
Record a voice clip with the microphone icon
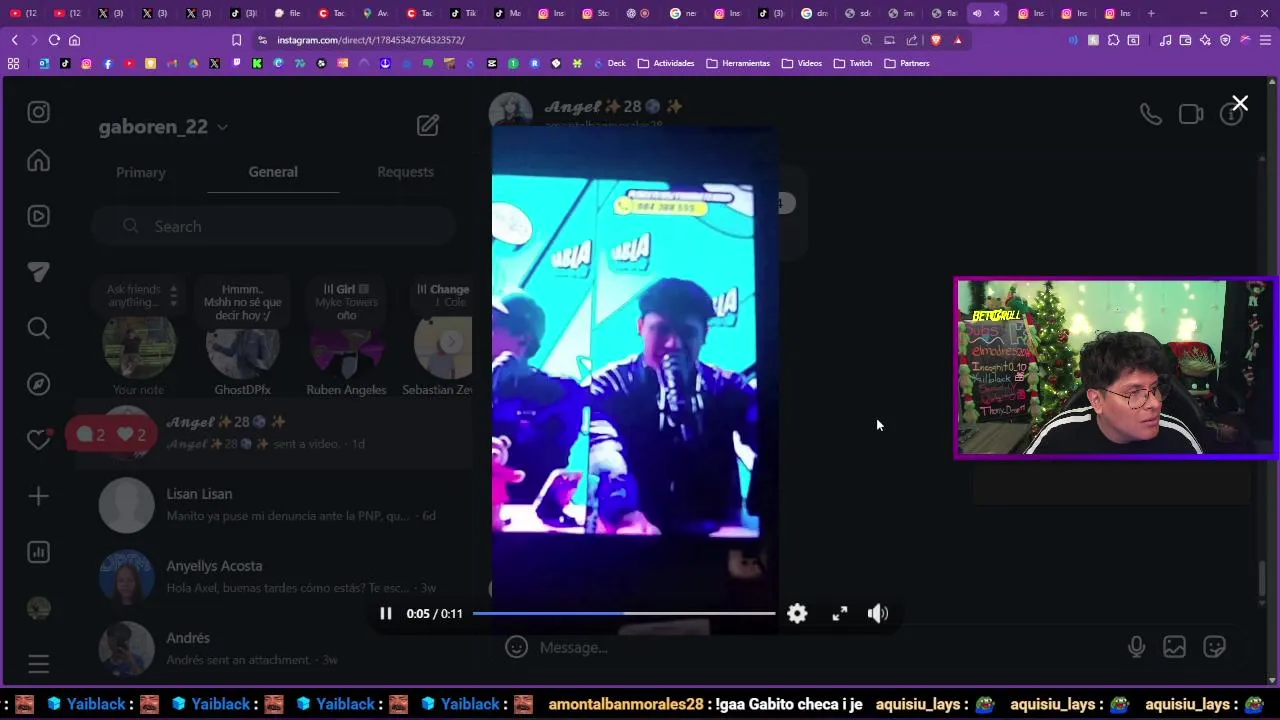[x=1136, y=647]
